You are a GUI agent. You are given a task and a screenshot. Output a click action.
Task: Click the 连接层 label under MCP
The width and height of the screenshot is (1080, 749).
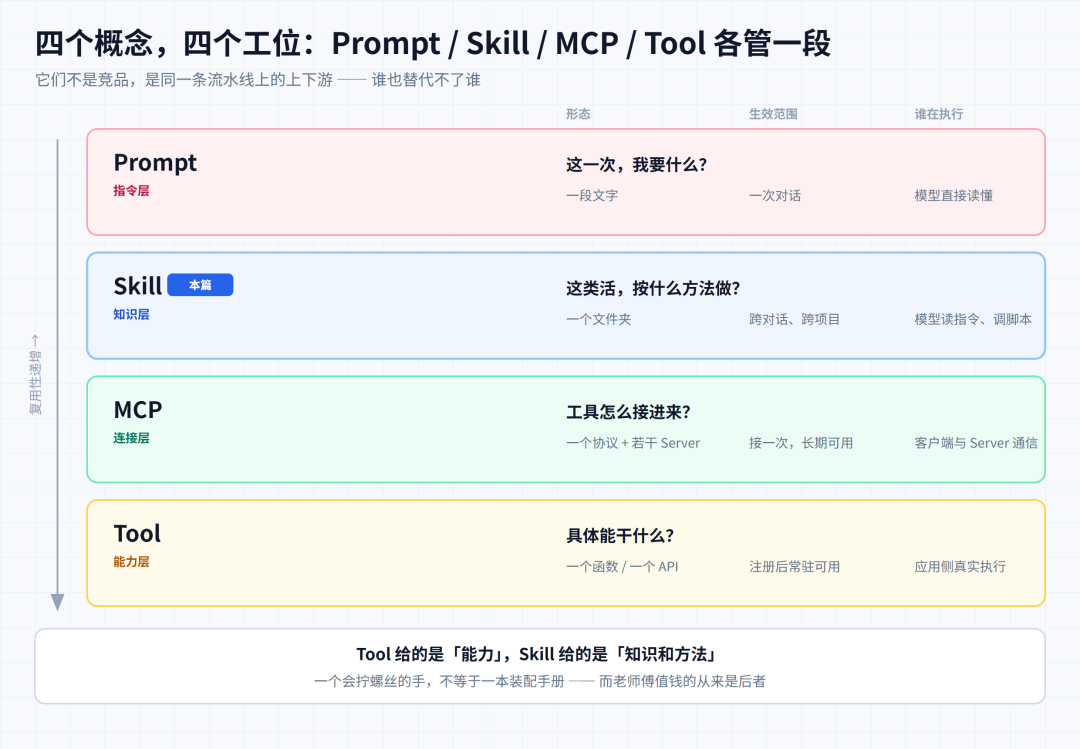[x=132, y=438]
